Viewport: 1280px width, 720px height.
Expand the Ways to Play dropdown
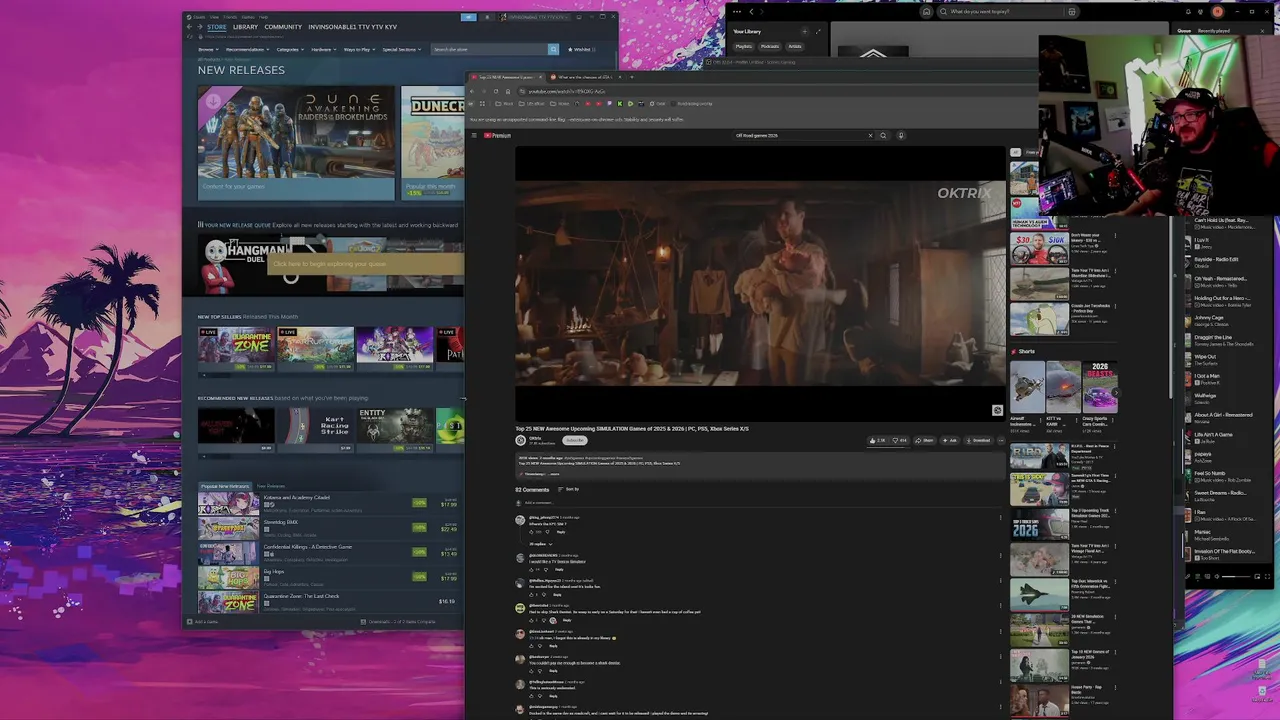pyautogui.click(x=358, y=49)
